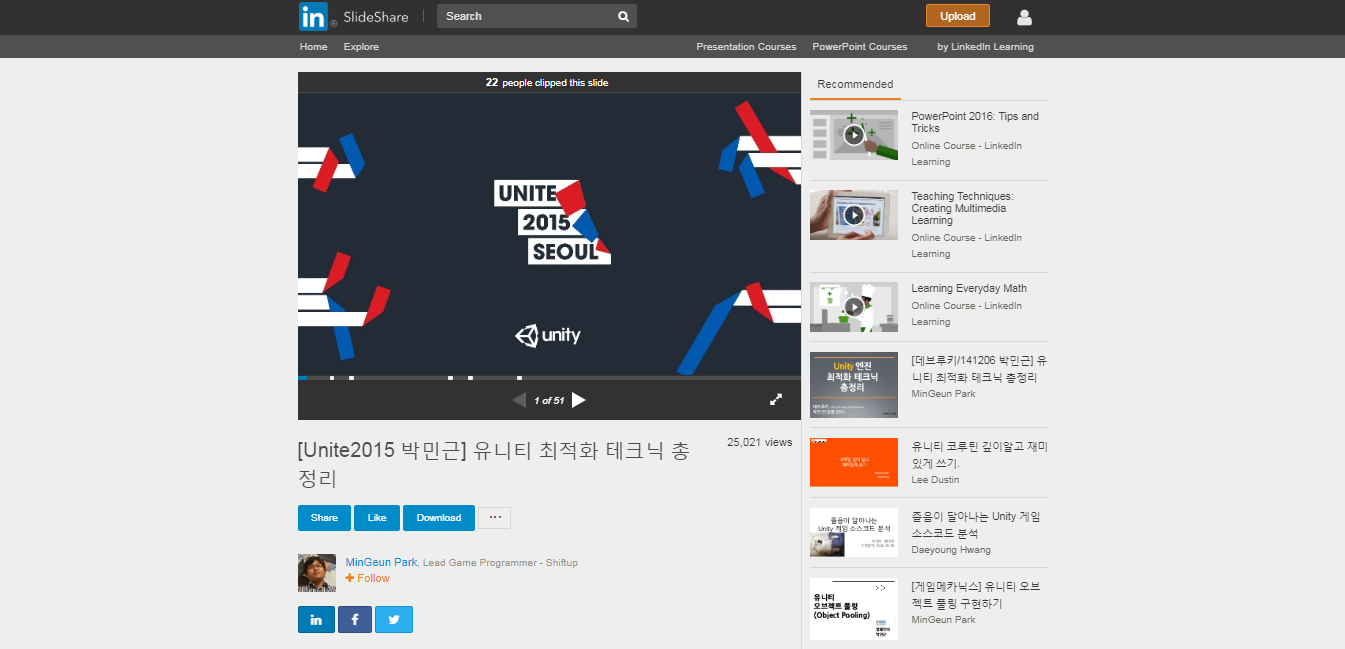Click the blue Share button

[324, 518]
